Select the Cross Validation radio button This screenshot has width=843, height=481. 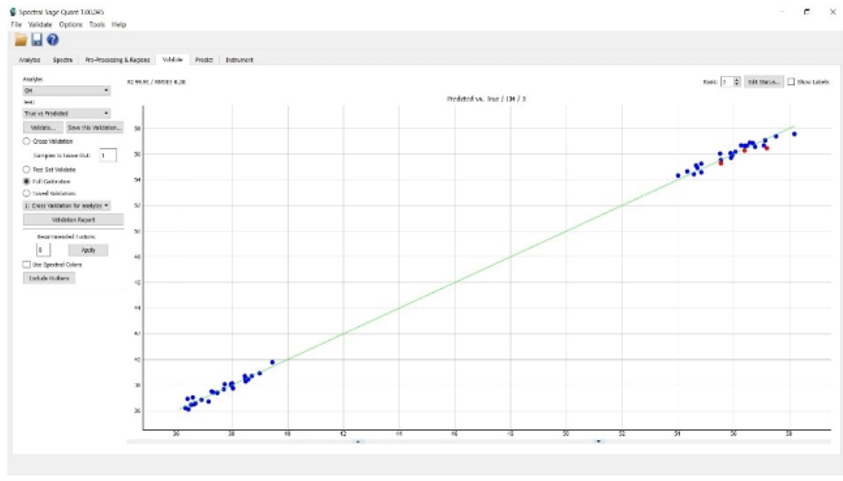(x=26, y=141)
